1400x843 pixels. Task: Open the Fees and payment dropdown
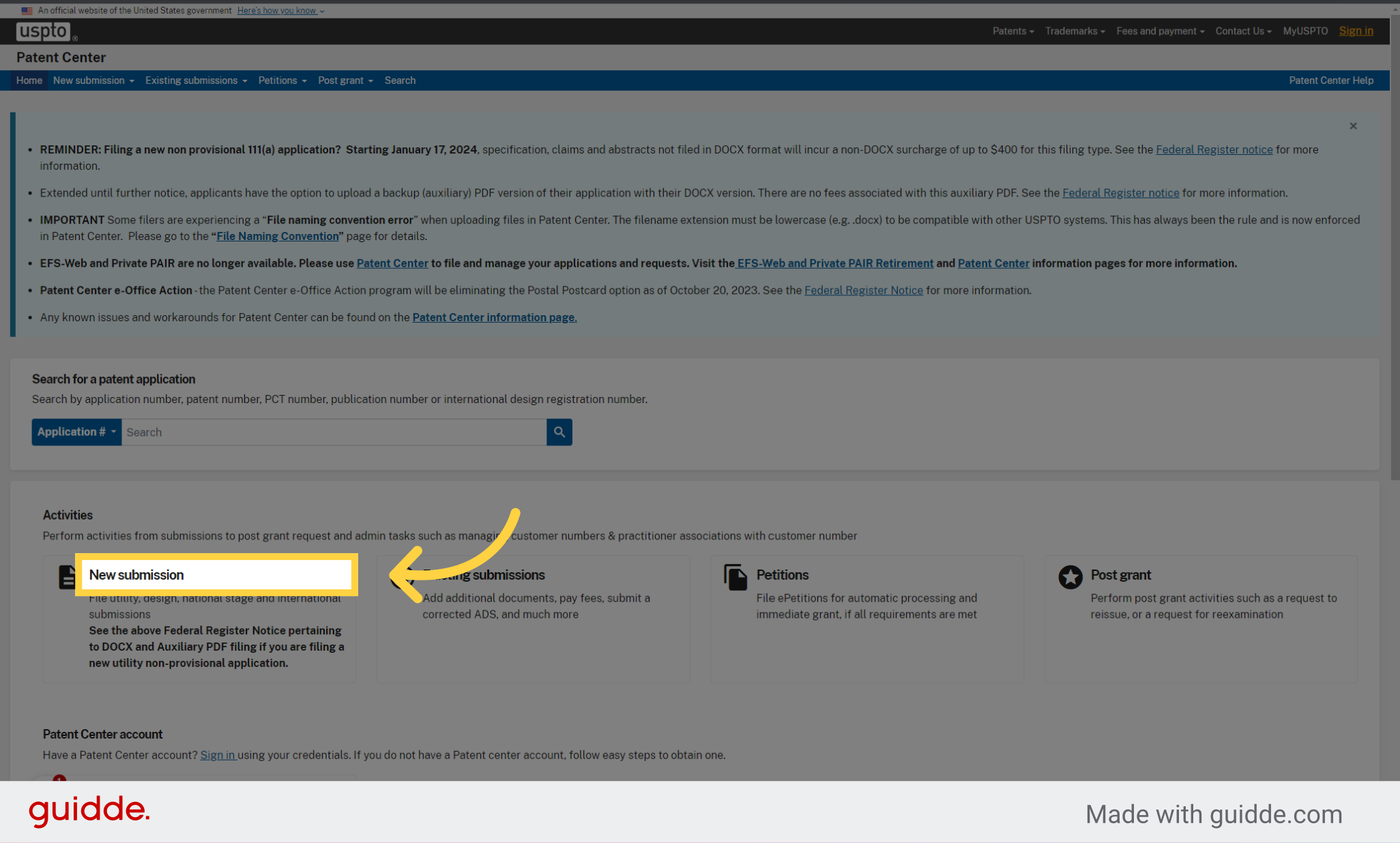pyautogui.click(x=1160, y=31)
